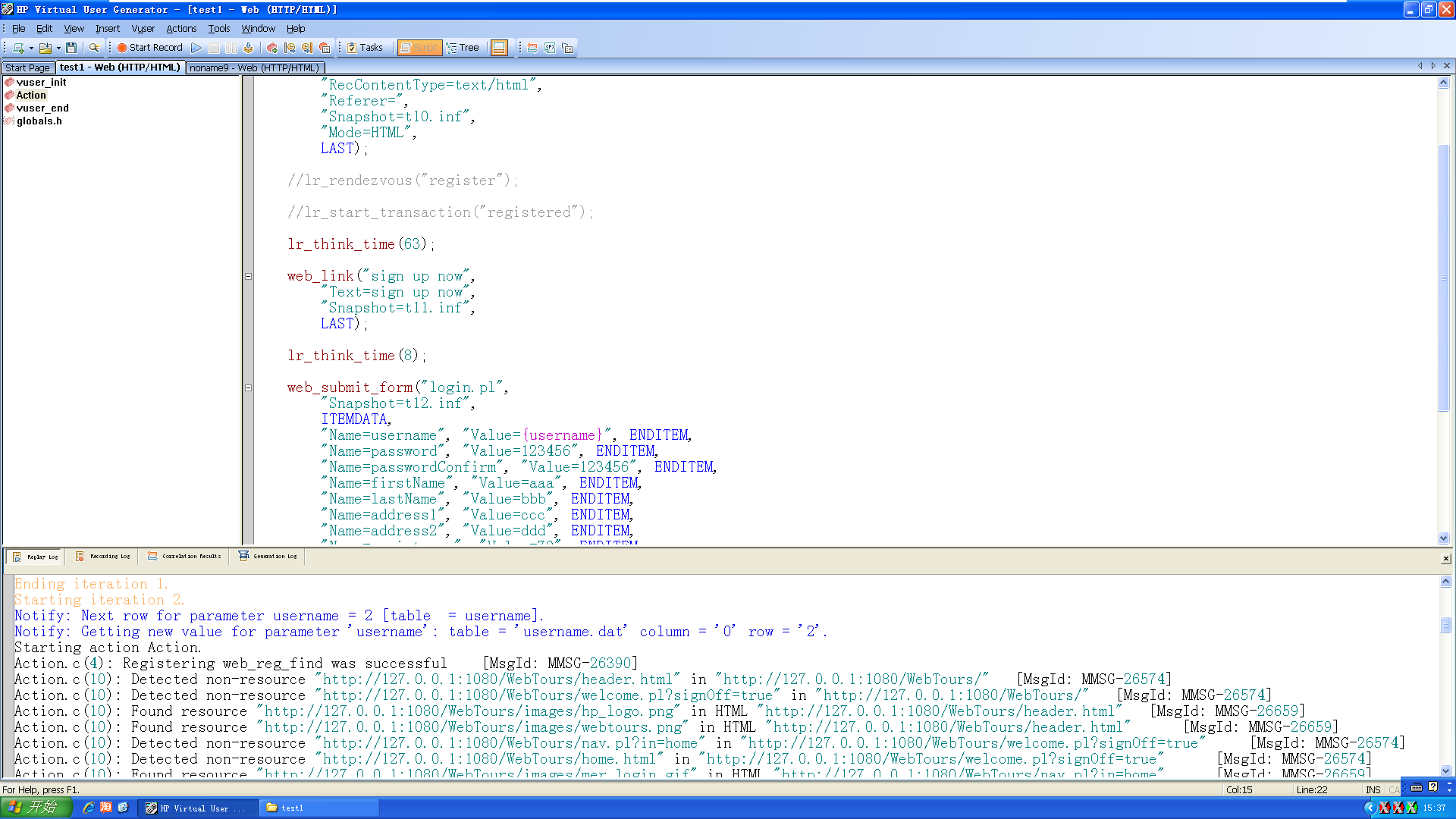
Task: Click the language bar keyboard icon
Action: pos(1417,787)
